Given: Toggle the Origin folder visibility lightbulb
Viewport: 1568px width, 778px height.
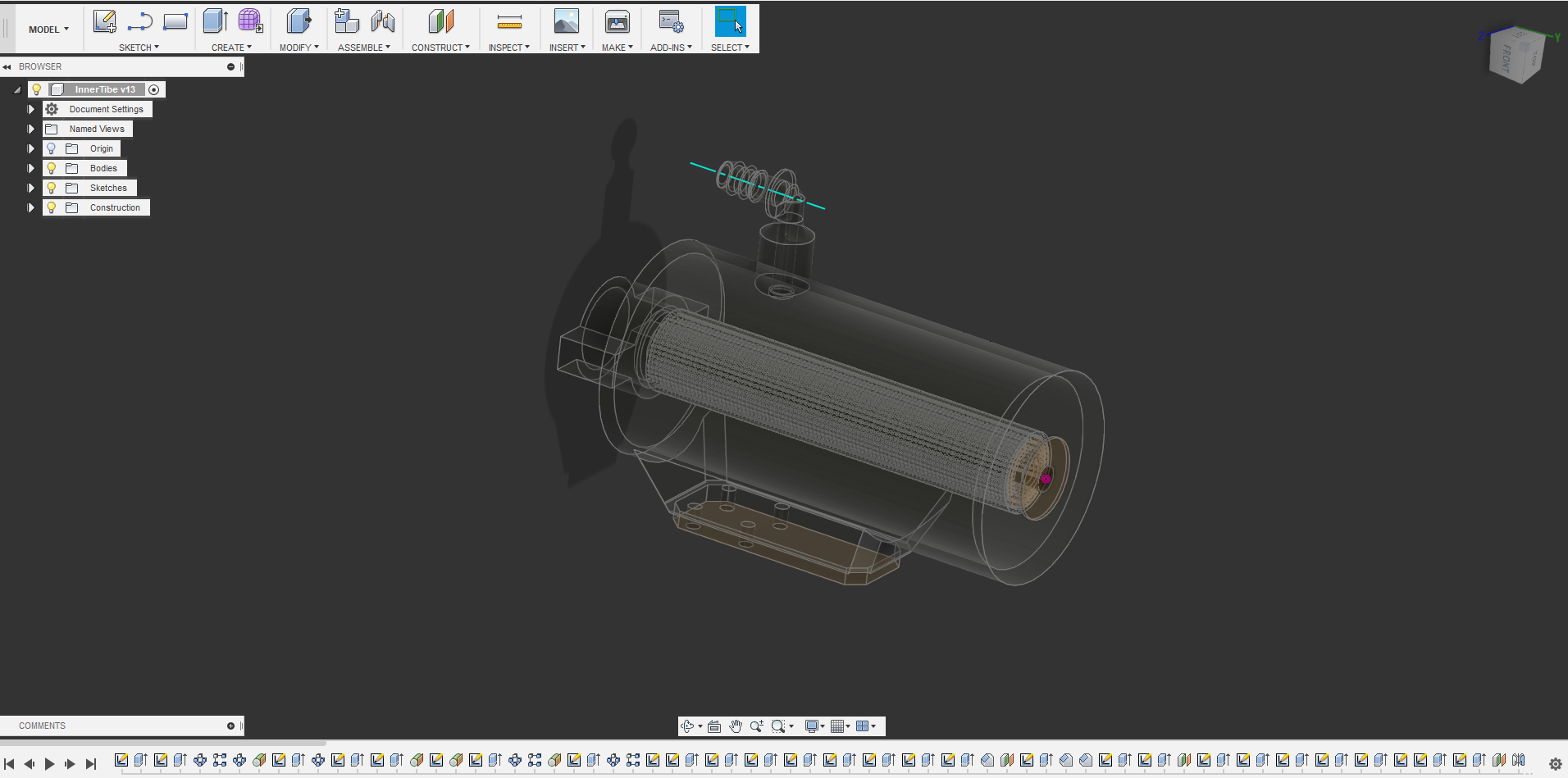Looking at the screenshot, I should (x=52, y=148).
